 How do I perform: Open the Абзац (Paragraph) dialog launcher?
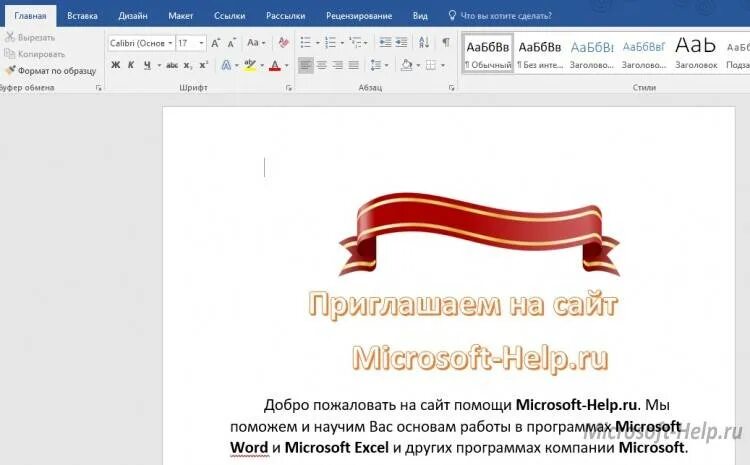click(451, 88)
